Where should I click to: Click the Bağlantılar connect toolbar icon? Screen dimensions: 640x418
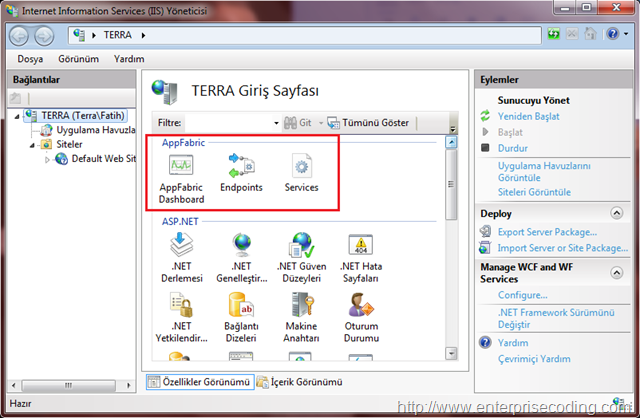16,98
